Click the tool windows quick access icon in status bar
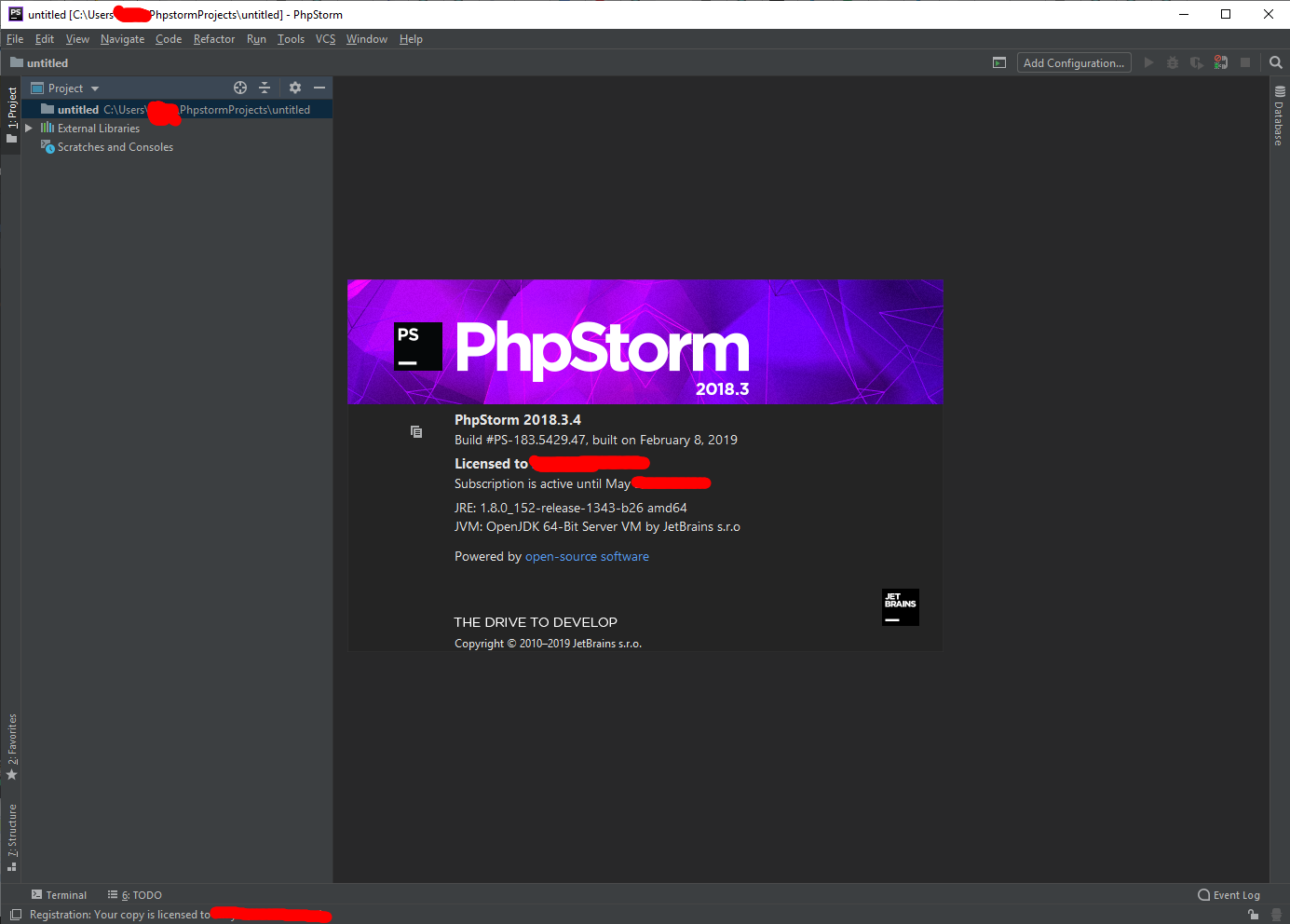Viewport: 1290px width, 924px height. (15, 915)
